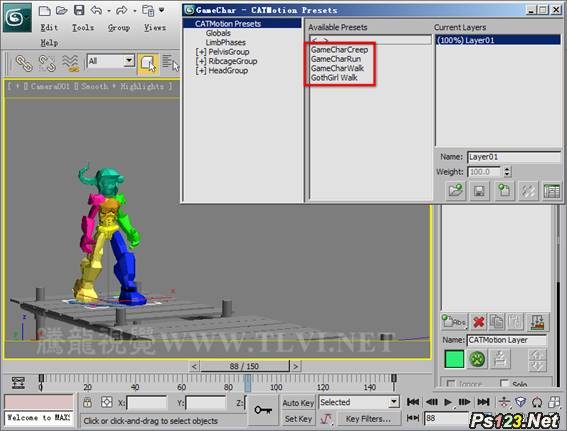The width and height of the screenshot is (567, 431).
Task: Open the Redo history dropdown arrow
Action: (x=135, y=11)
